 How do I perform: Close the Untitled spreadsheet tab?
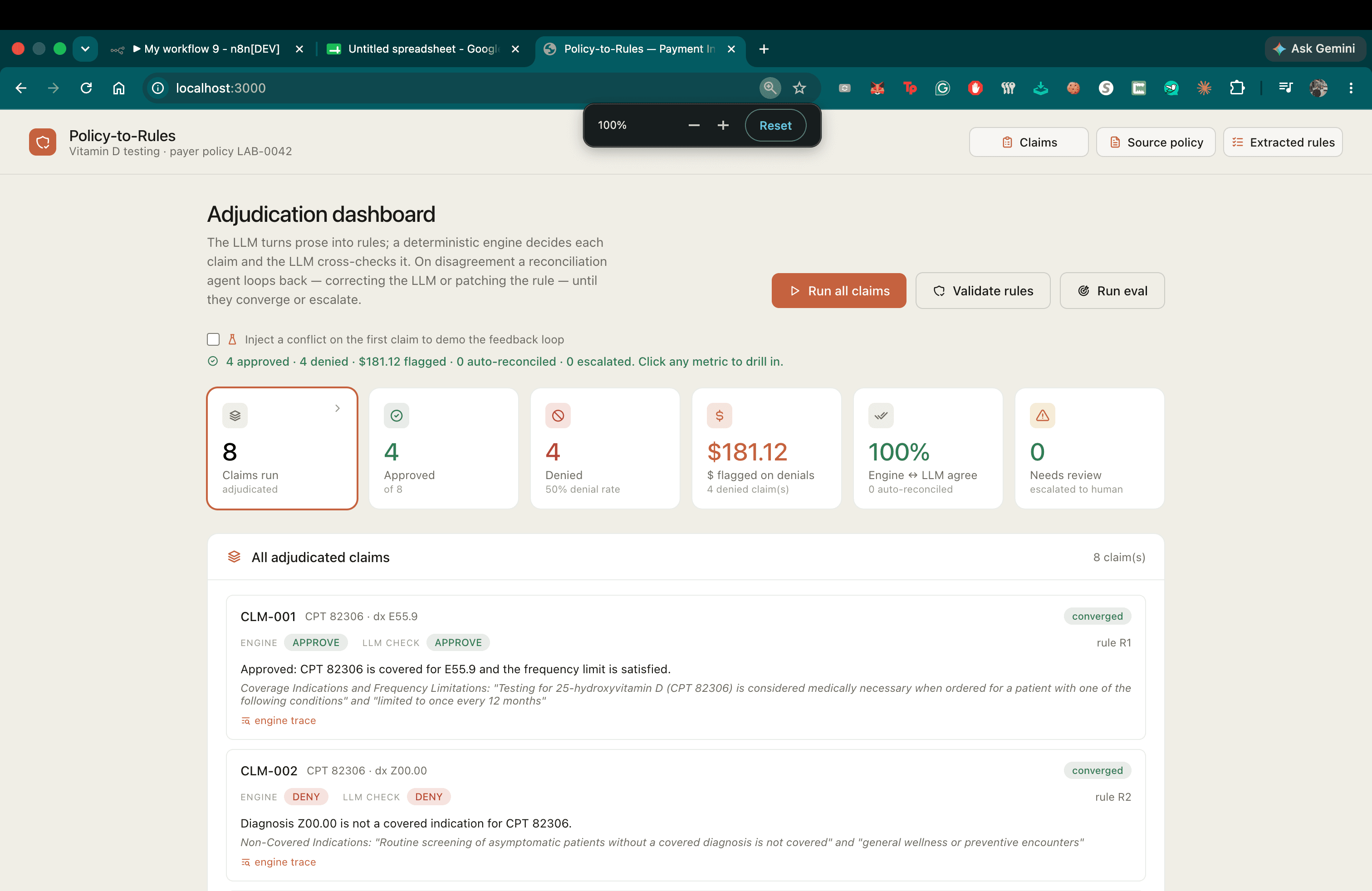515,49
